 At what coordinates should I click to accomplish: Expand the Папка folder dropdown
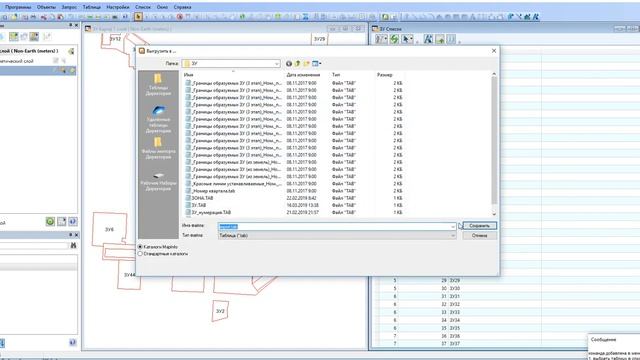(277, 64)
